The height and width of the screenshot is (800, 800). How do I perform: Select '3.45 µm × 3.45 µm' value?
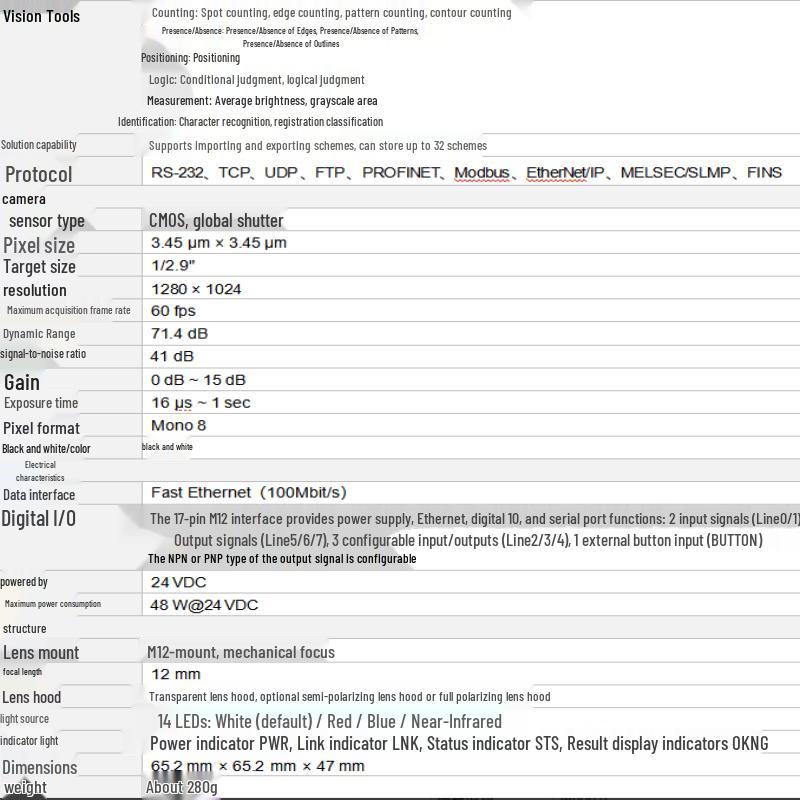[x=219, y=243]
